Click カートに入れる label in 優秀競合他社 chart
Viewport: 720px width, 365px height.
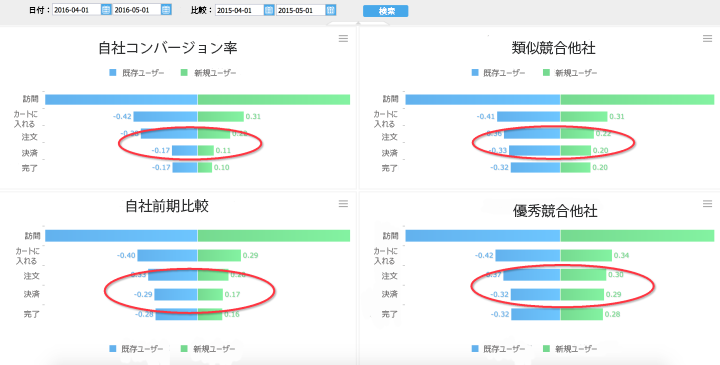[385, 256]
